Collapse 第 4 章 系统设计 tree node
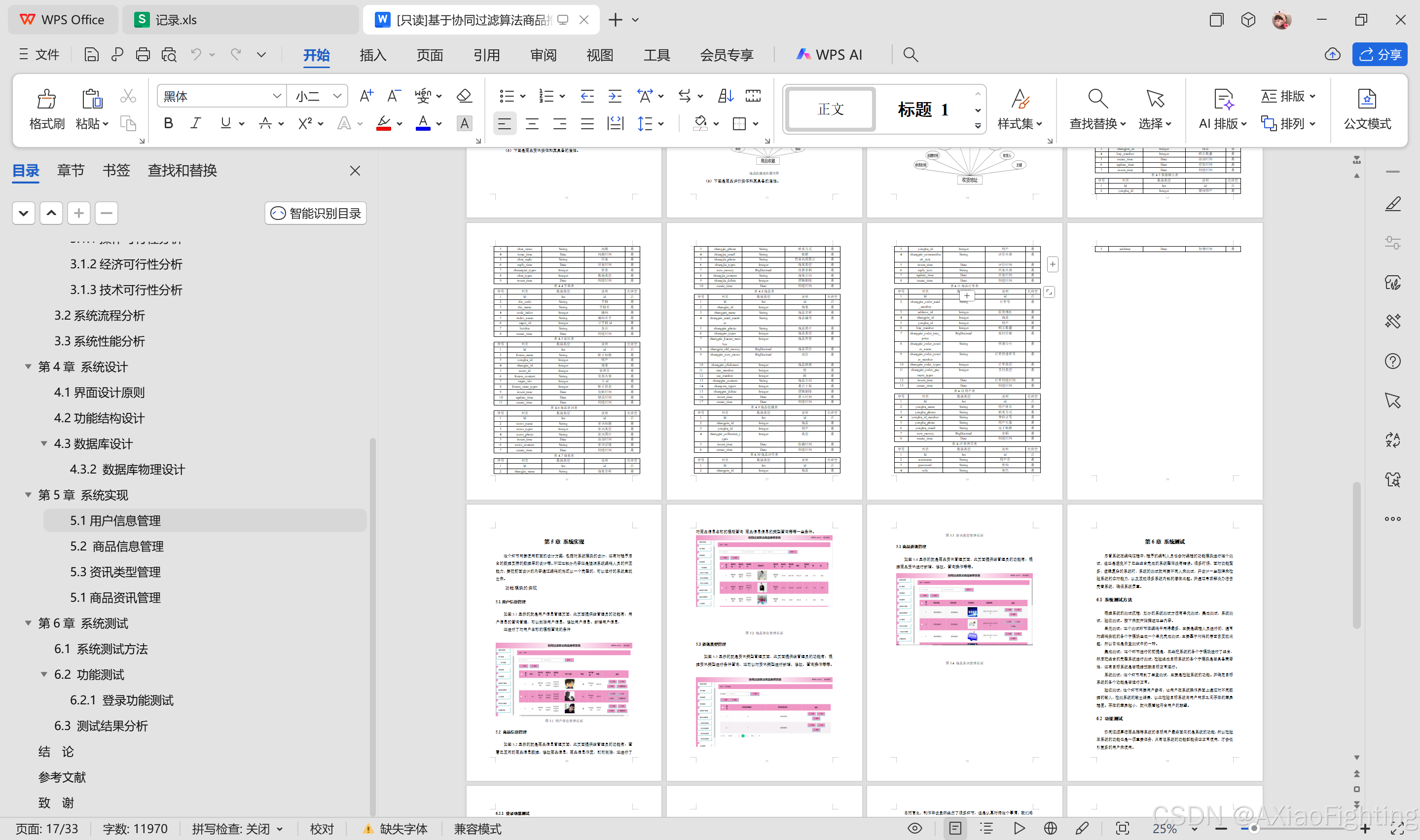 [28, 366]
